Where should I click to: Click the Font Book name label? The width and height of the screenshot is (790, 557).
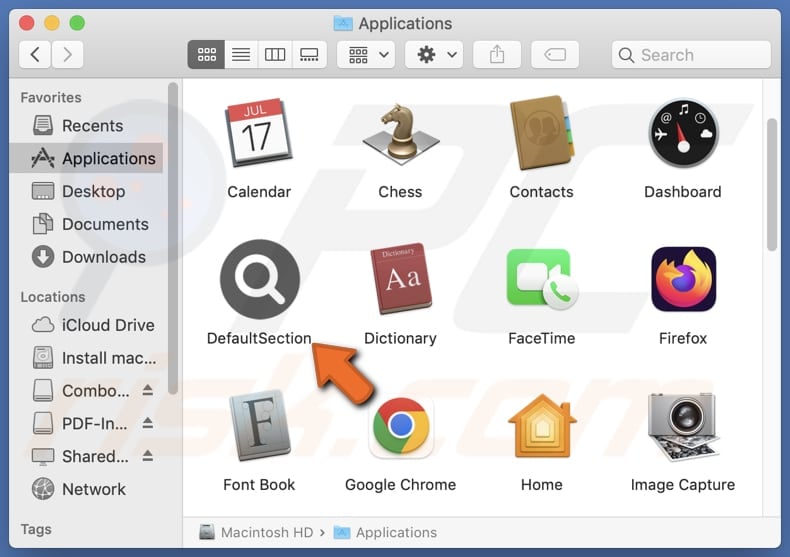pyautogui.click(x=259, y=484)
